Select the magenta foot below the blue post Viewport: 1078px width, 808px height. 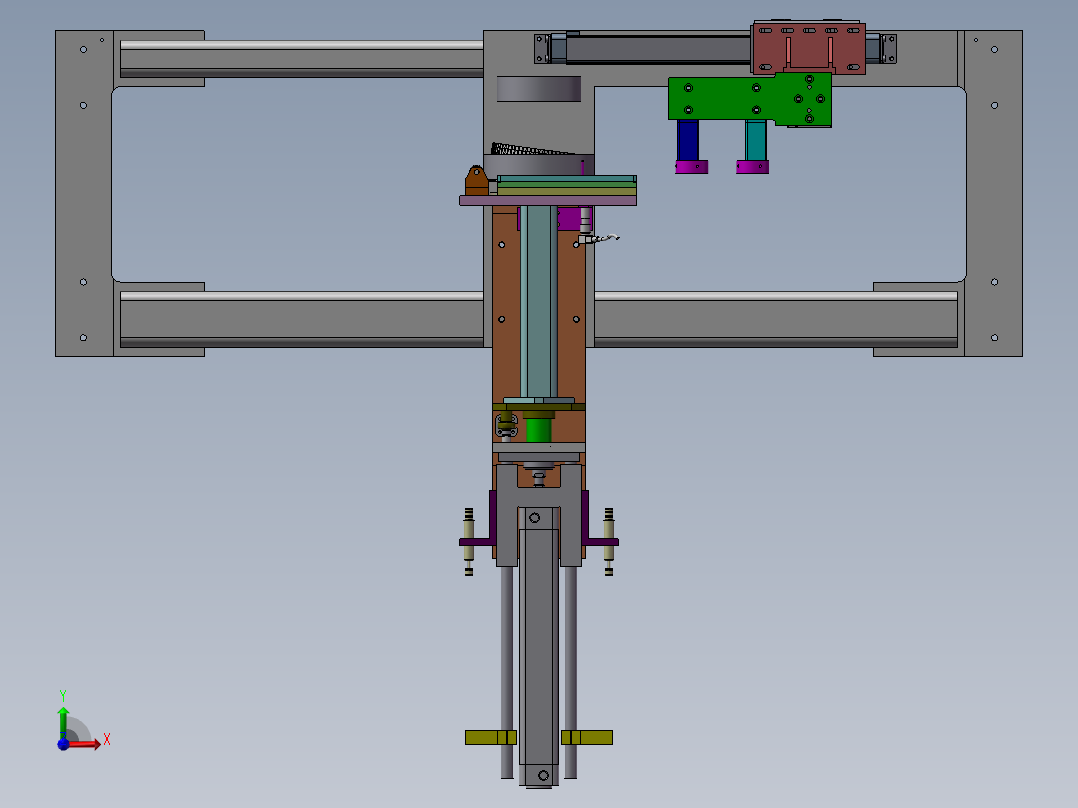[x=692, y=167]
